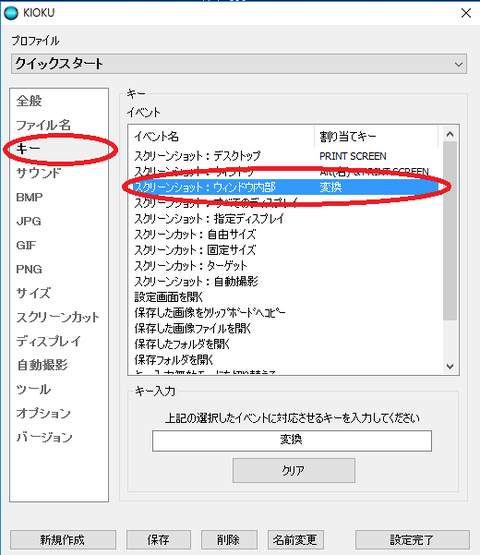This screenshot has width=480, height=555.
Task: Select サウンド in the settings list
Action: 39,173
